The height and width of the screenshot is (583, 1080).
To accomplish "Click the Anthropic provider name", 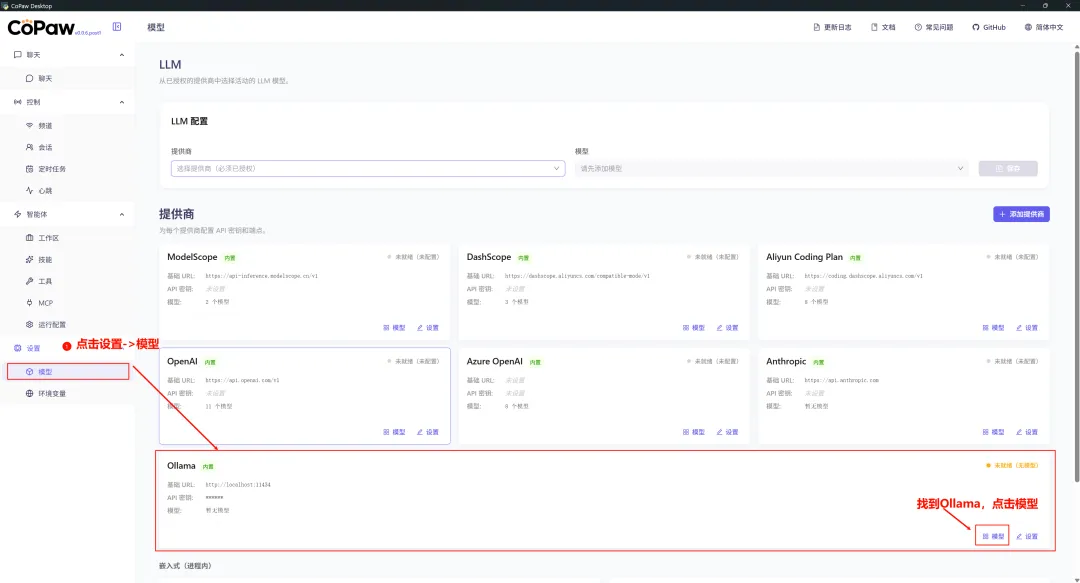I will [786, 361].
